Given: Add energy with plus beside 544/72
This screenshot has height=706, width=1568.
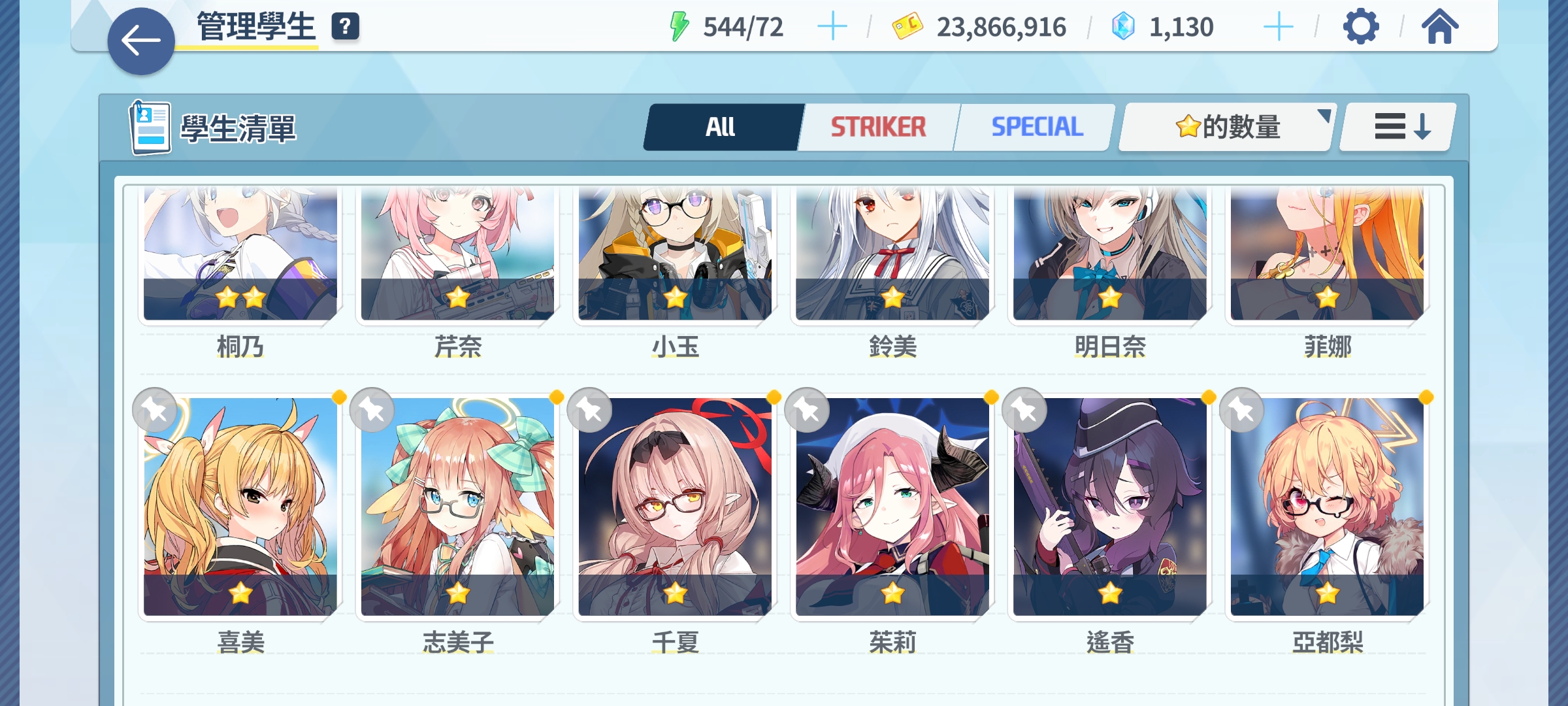Looking at the screenshot, I should (x=832, y=27).
